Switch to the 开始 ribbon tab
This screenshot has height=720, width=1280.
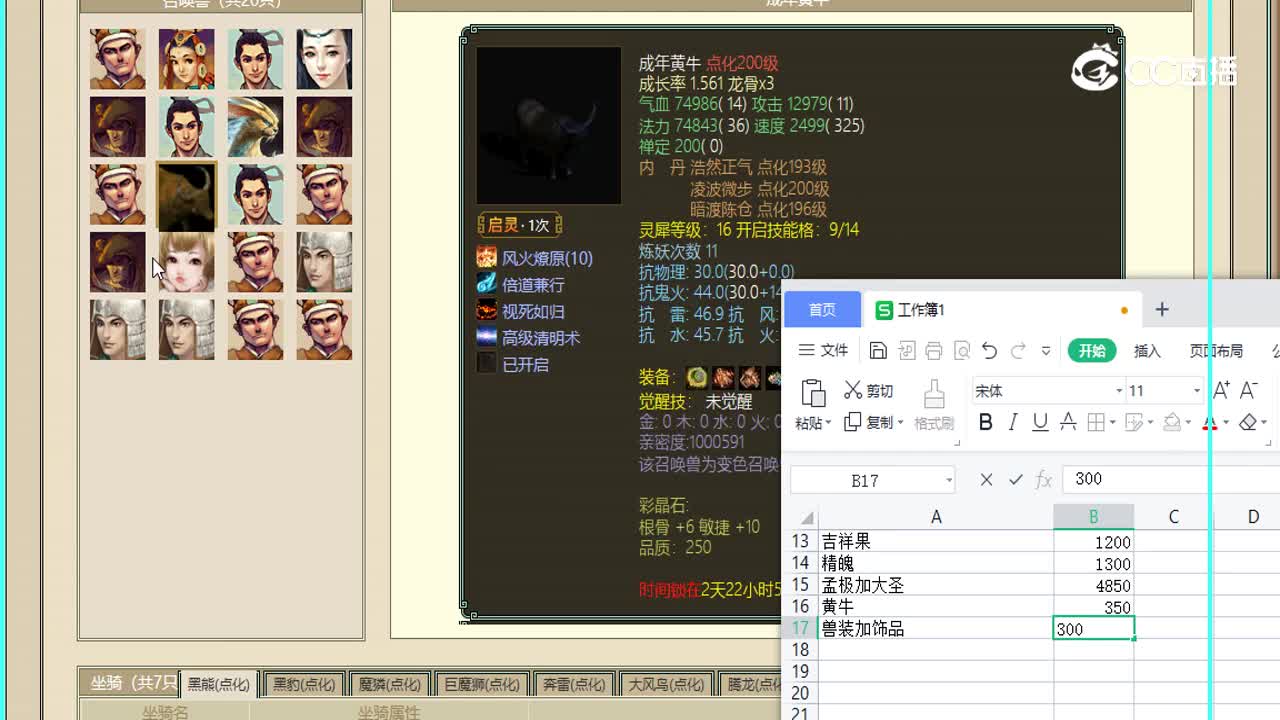pyautogui.click(x=1091, y=350)
